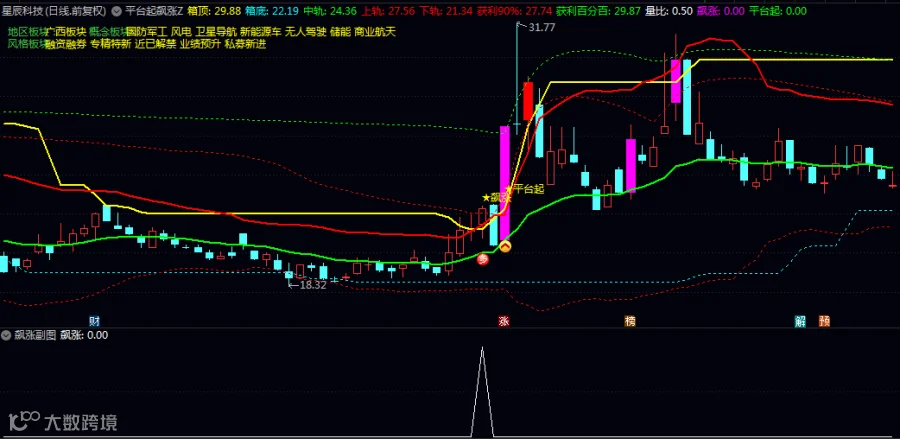Click the ★平台起 star signal
The width and height of the screenshot is (900, 439).
click(523, 189)
